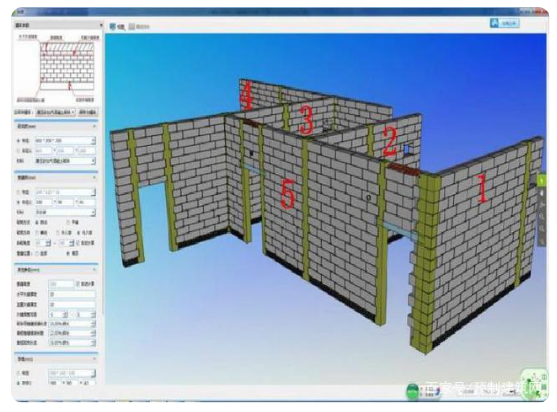Screen dimensions: 557x412
Task: Select the standard radio in fourth section
Action: 19,373
